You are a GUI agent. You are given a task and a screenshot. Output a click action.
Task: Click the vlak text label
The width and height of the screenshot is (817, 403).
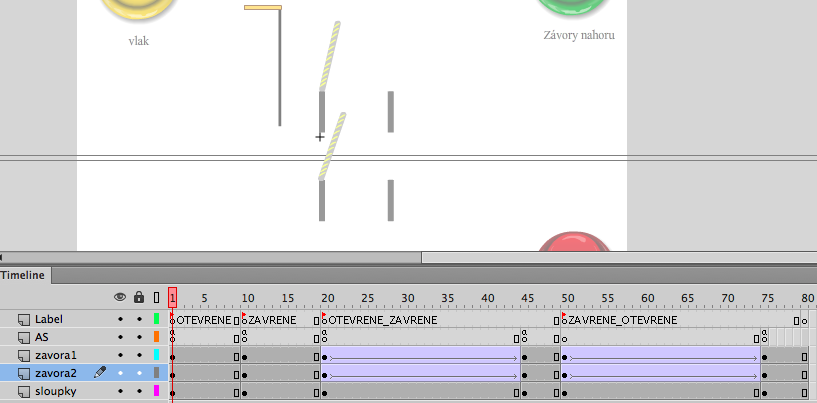click(139, 41)
